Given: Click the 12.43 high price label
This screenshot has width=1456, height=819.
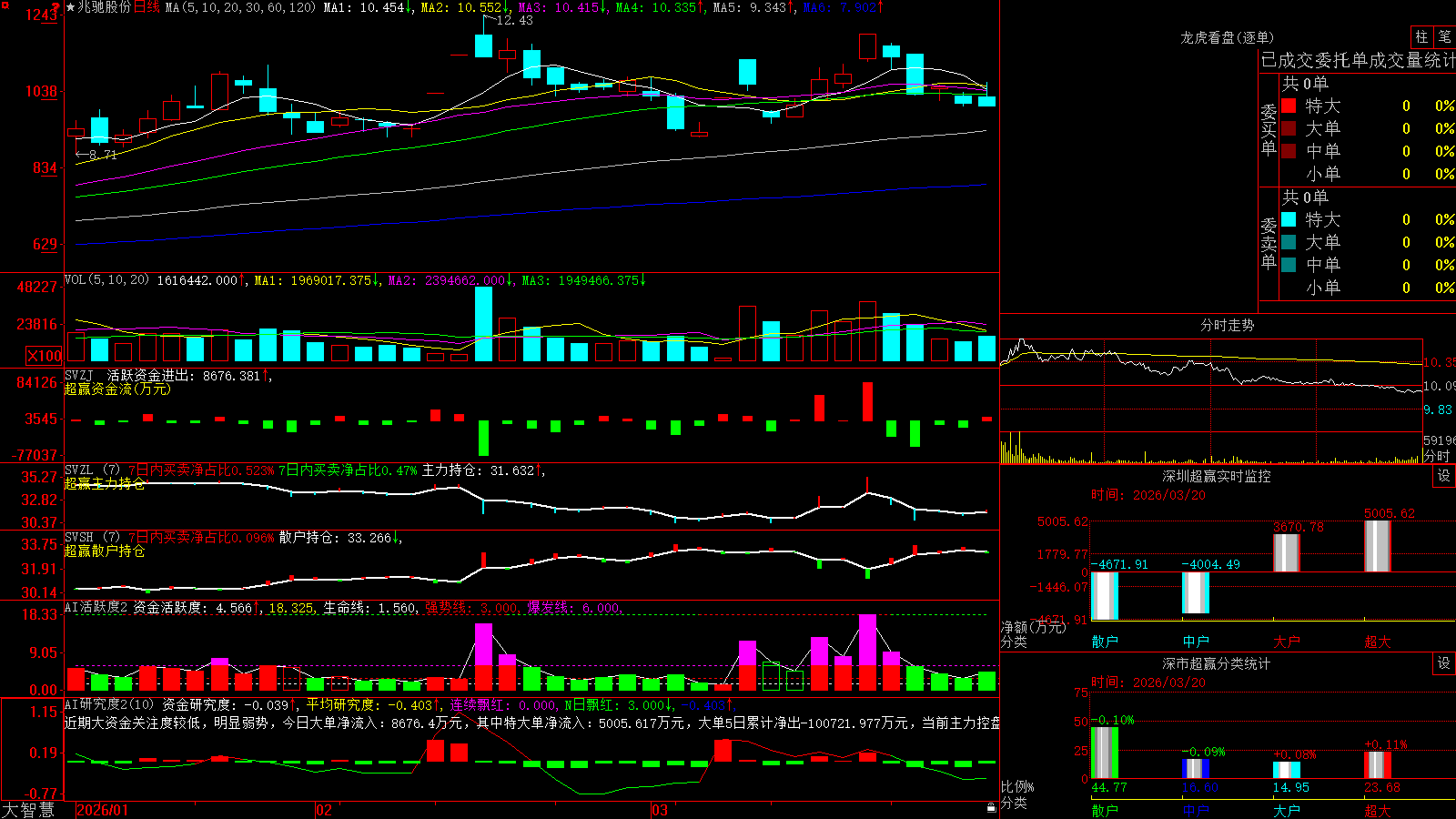Looking at the screenshot, I should [515, 20].
